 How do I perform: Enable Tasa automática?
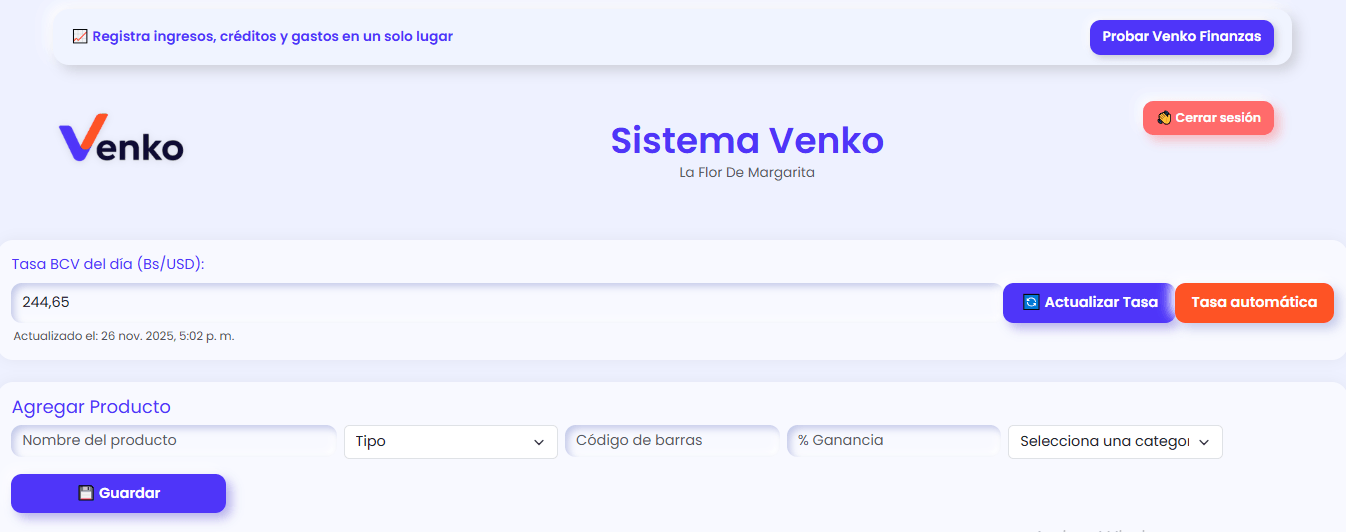coord(1254,302)
